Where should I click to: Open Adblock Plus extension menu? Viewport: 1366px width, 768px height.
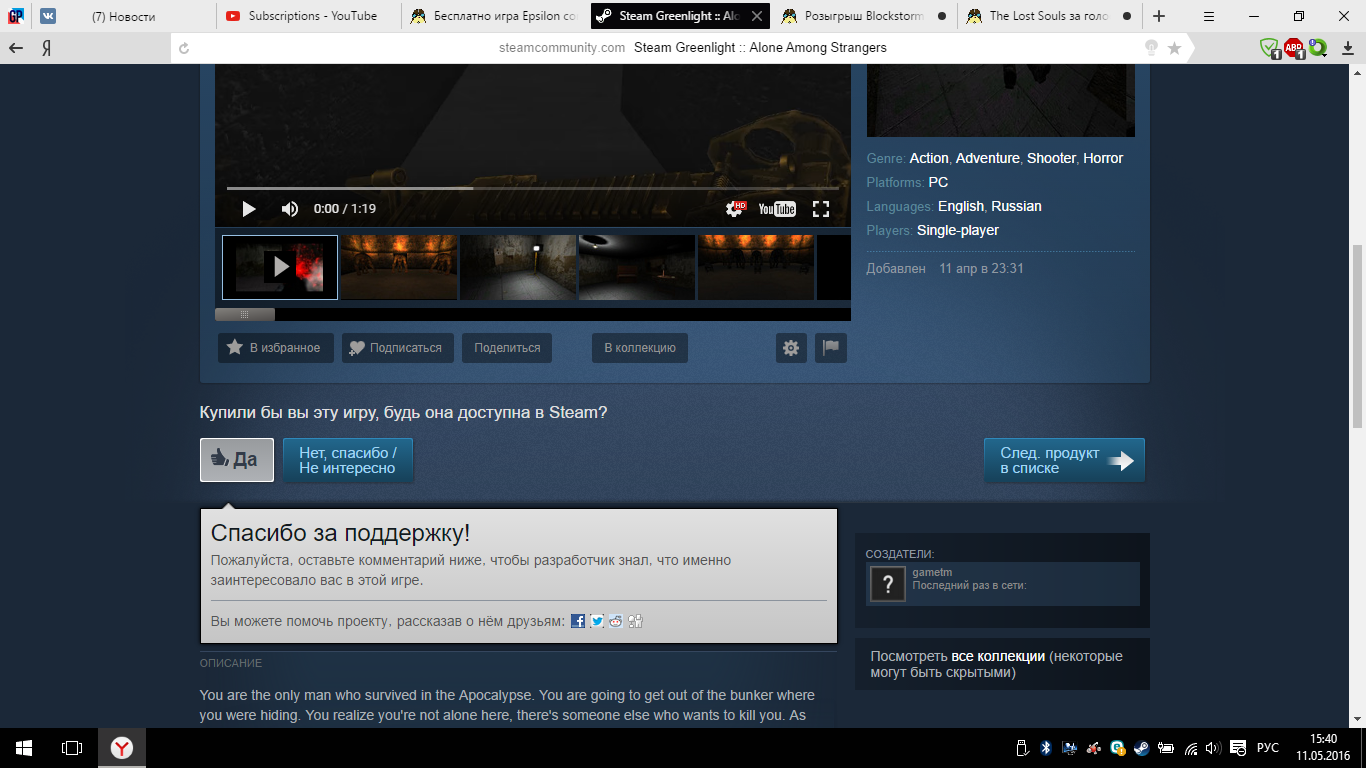pyautogui.click(x=1294, y=48)
